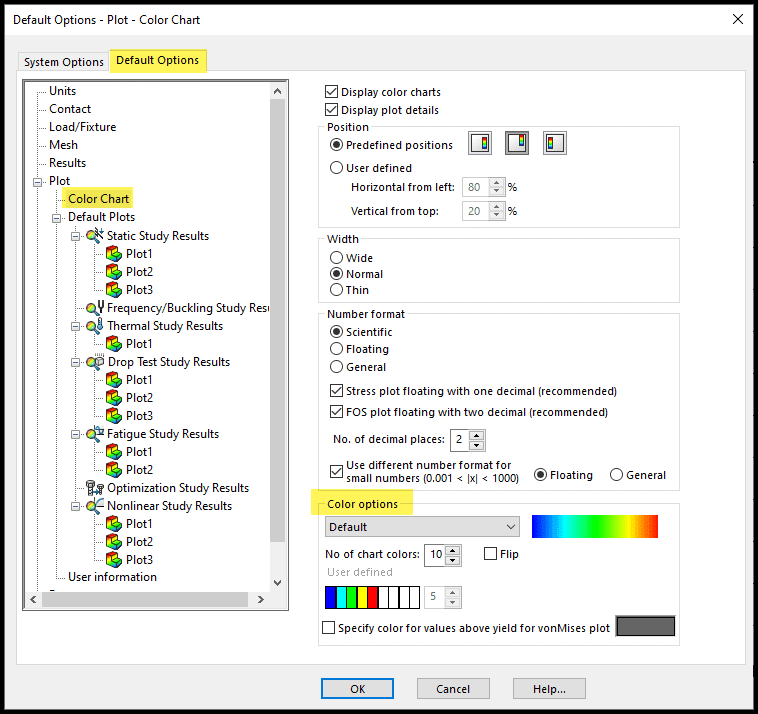Screen dimensions: 758x714
Task: Enable the Flip checkbox
Action: pyautogui.click(x=490, y=554)
